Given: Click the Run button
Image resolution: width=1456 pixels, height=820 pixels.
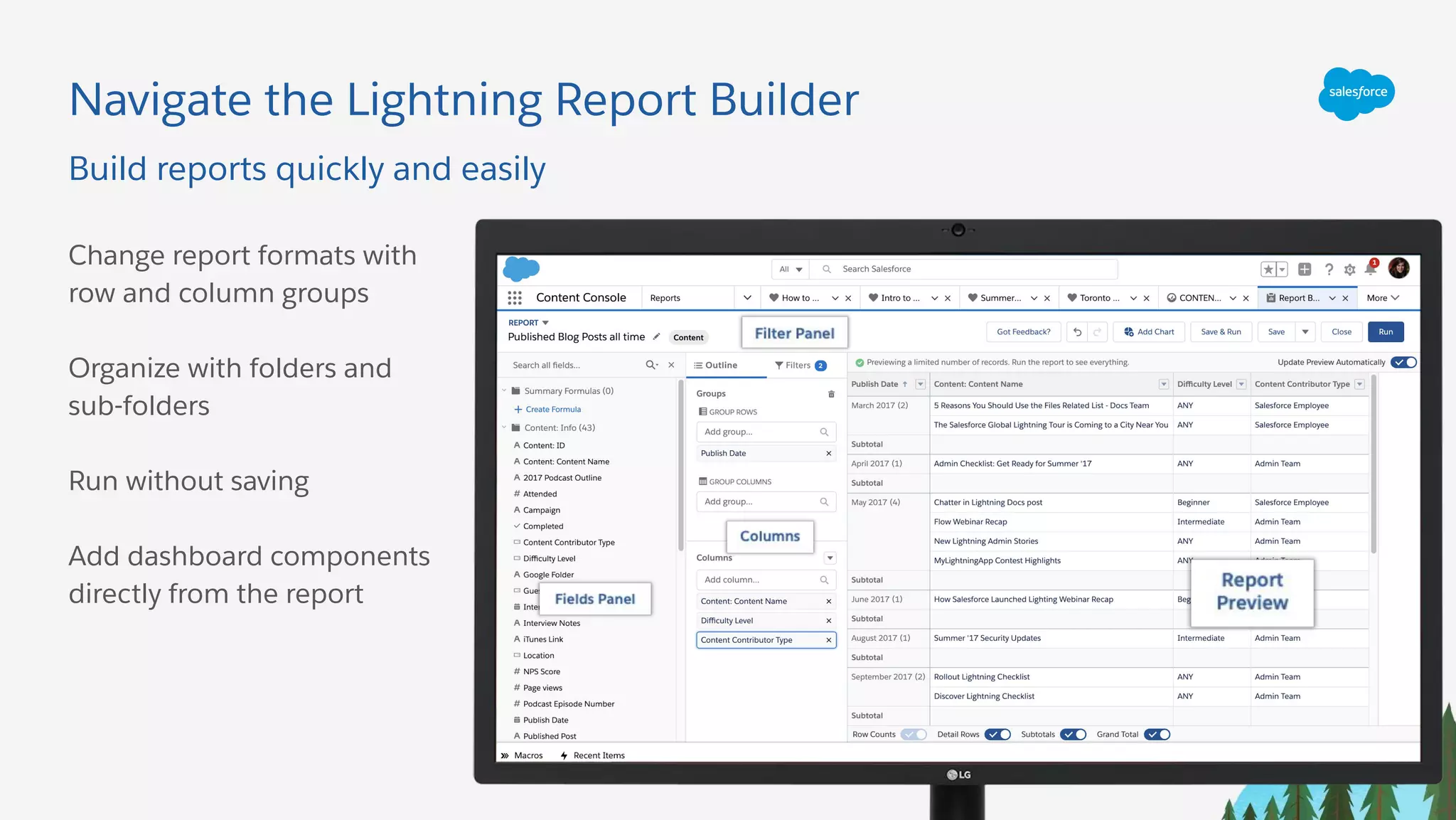Looking at the screenshot, I should (1386, 332).
